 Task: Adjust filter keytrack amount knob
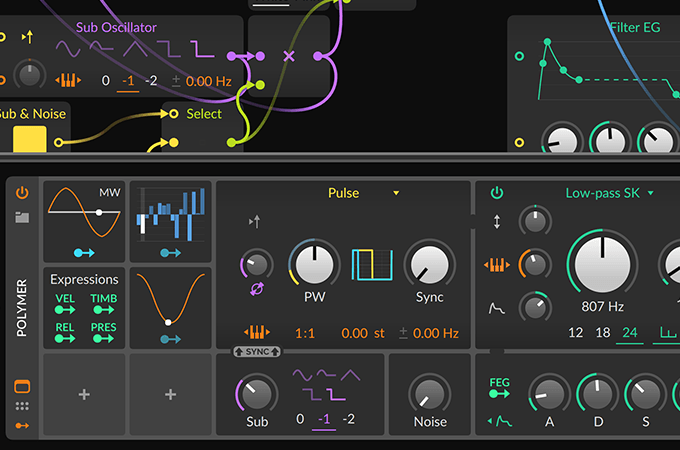tap(535, 264)
